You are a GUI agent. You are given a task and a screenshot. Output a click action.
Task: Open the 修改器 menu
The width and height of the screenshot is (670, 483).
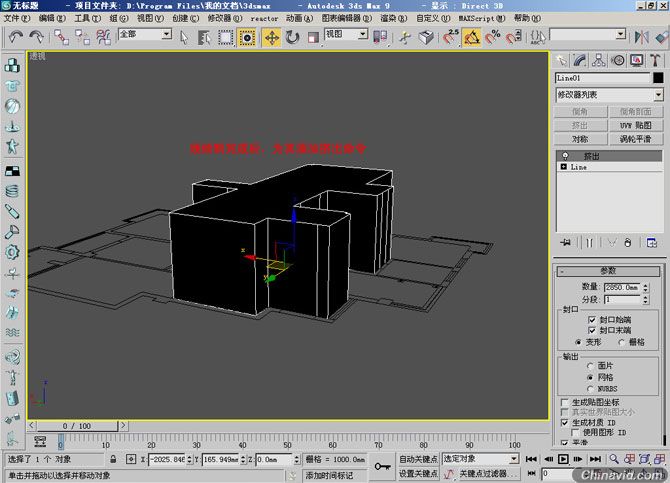pyautogui.click(x=225, y=18)
